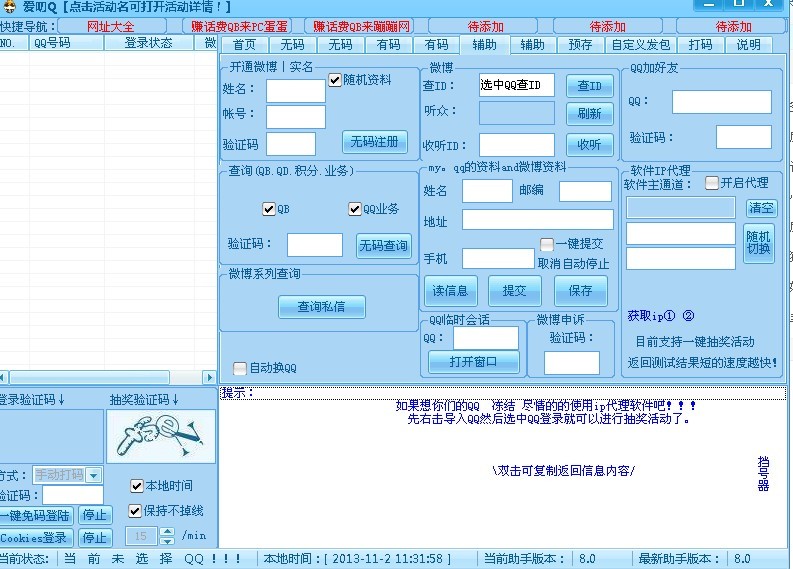
Task: Open the 说明 tab
Action: pos(748,45)
